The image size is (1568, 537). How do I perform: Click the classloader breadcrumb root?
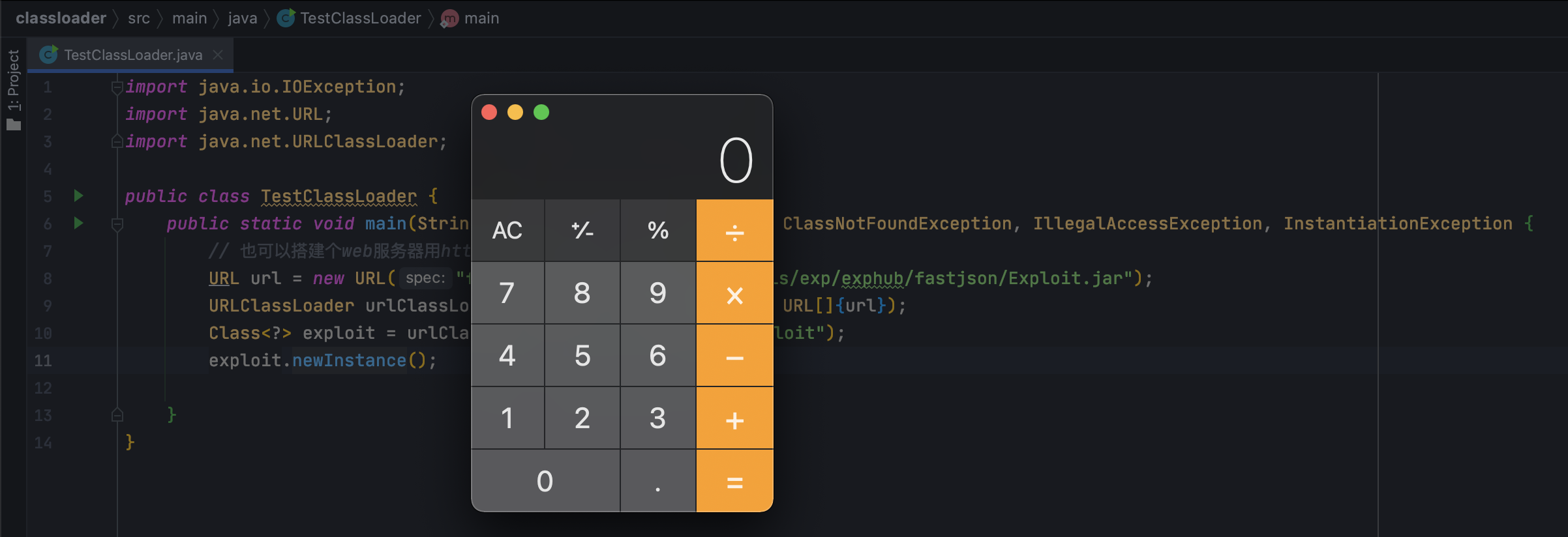(x=61, y=18)
